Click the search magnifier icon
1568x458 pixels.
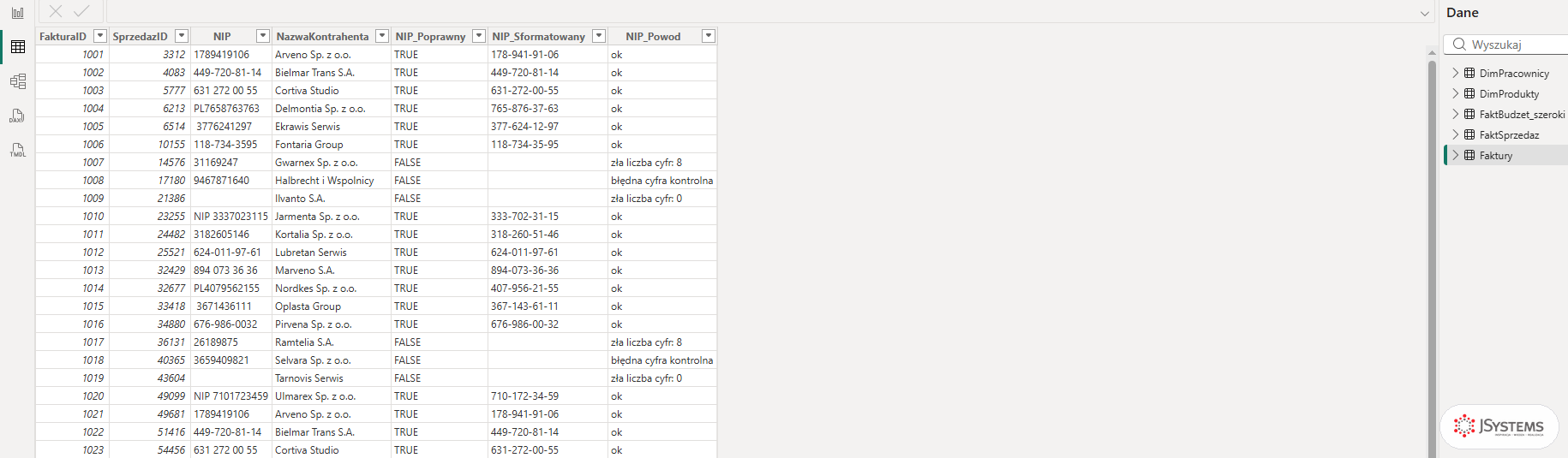click(1459, 45)
